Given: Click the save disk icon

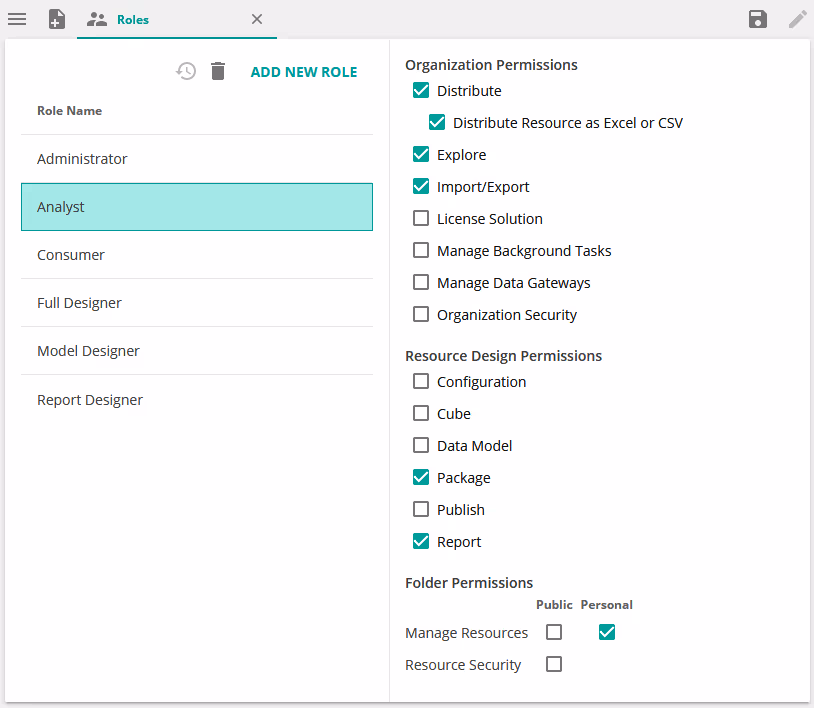Looking at the screenshot, I should pyautogui.click(x=758, y=19).
